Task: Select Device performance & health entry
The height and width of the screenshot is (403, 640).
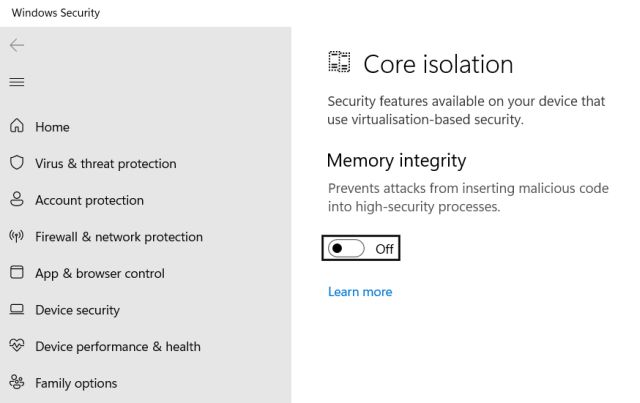Action: (x=118, y=347)
